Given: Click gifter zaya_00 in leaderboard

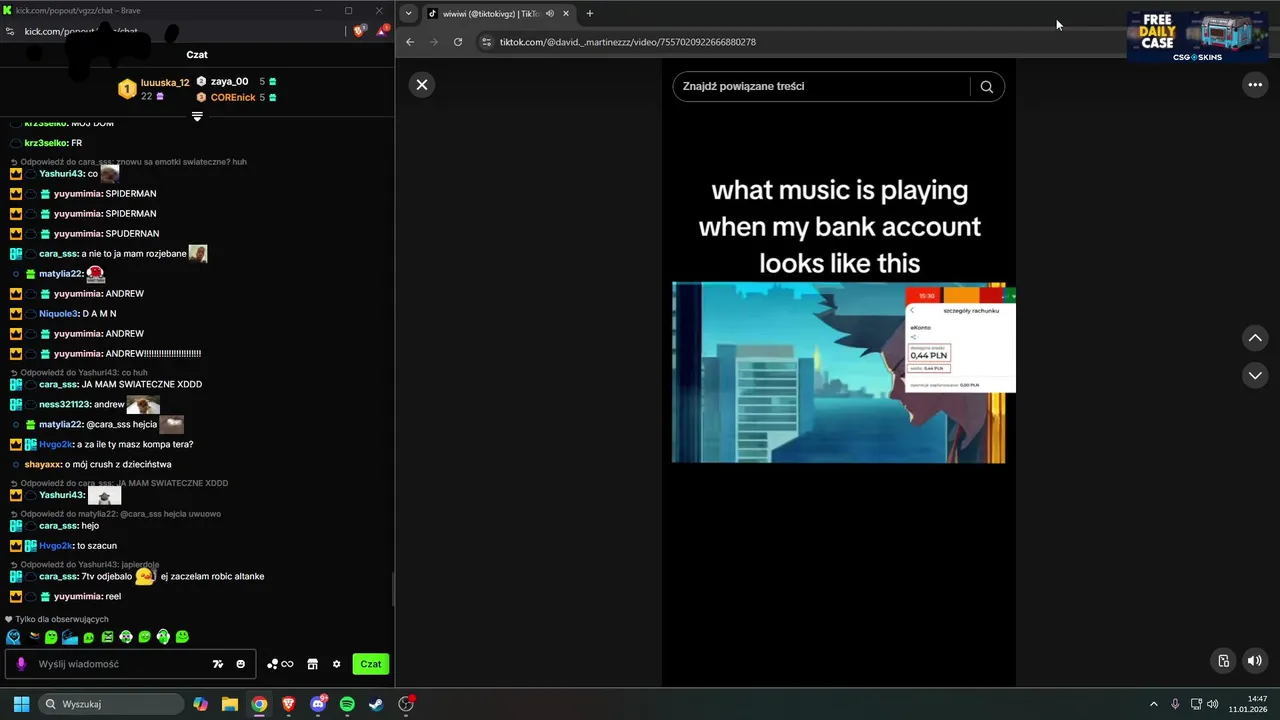Looking at the screenshot, I should [229, 82].
